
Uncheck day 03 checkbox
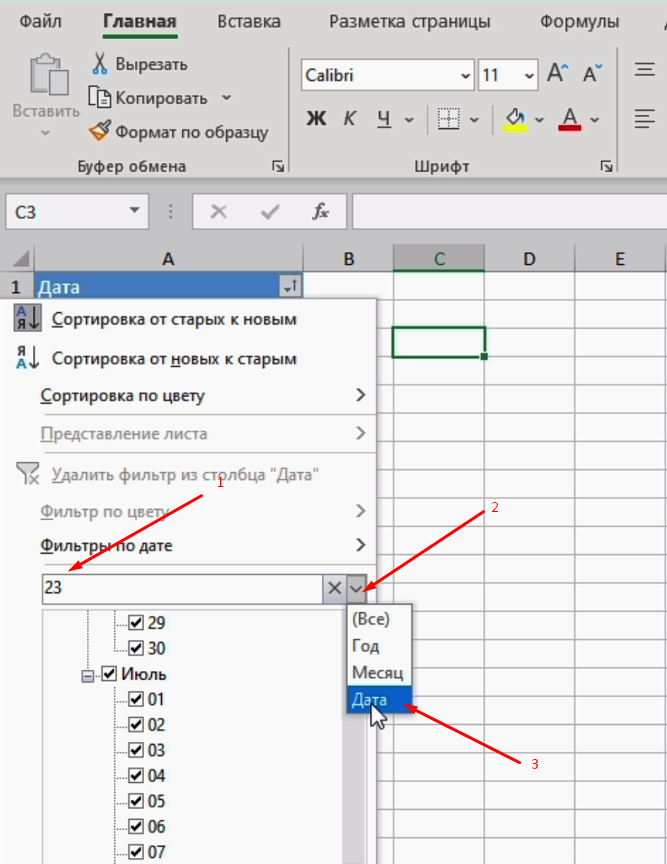coord(136,750)
